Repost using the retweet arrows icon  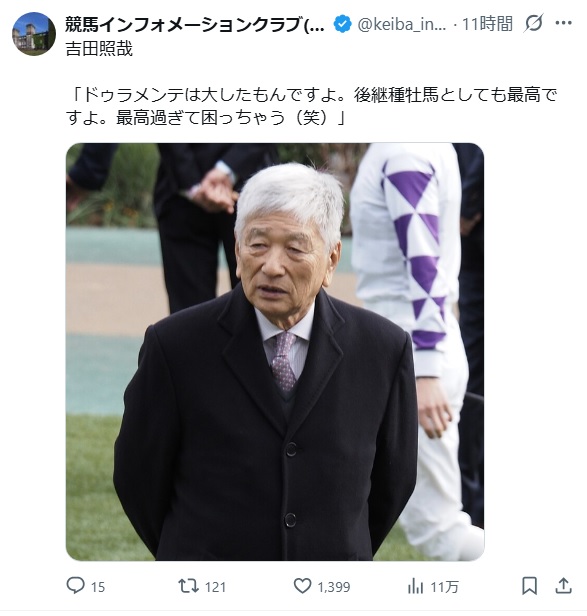coord(189,586)
